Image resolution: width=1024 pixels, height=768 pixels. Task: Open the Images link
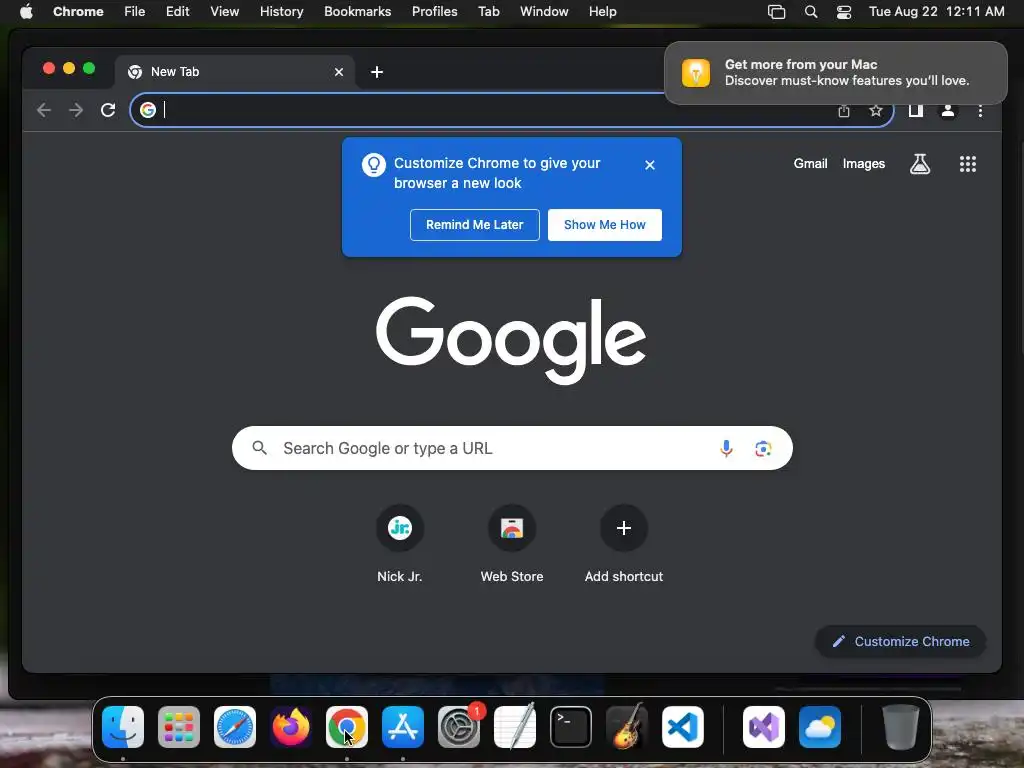click(x=863, y=164)
